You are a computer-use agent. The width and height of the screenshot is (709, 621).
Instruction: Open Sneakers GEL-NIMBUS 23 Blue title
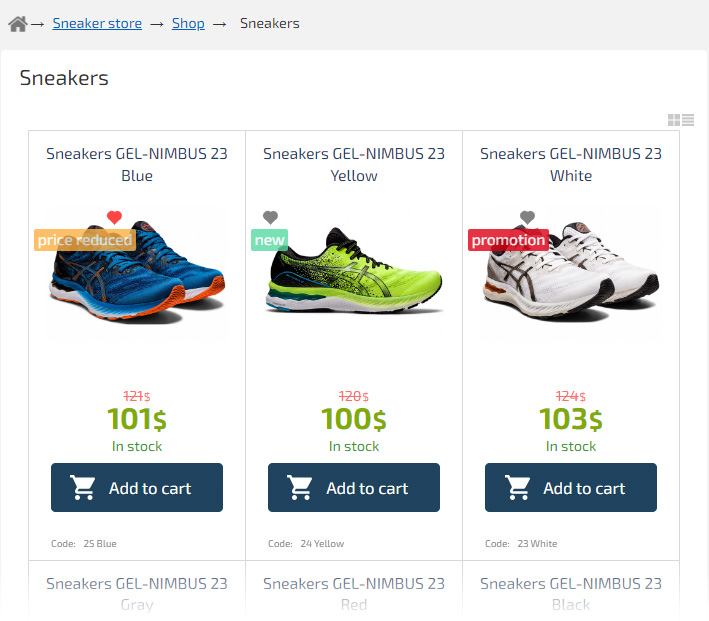(137, 164)
